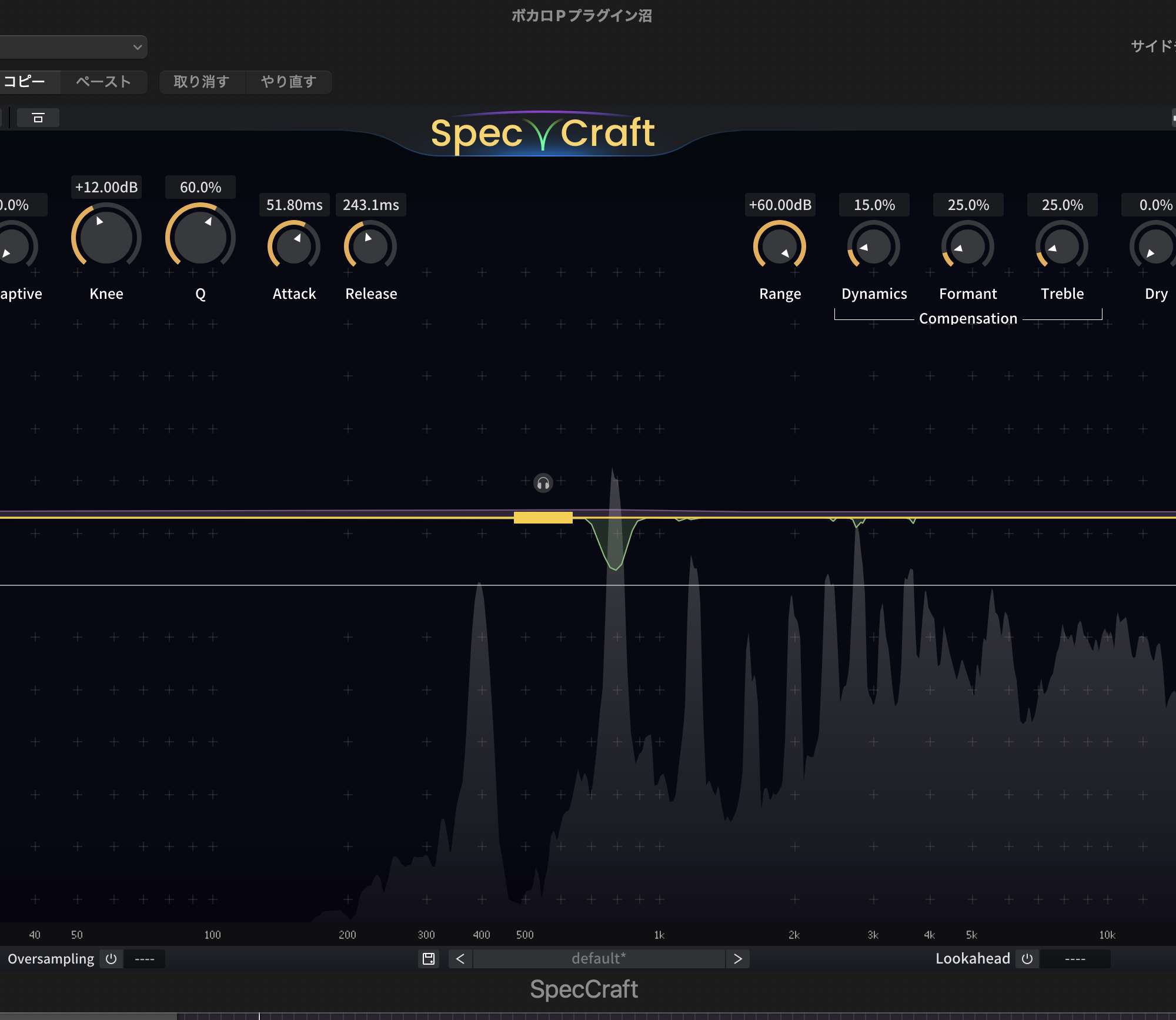This screenshot has height=1020, width=1176.
Task: Click the 51.80ms Attack value field
Action: pos(295,205)
